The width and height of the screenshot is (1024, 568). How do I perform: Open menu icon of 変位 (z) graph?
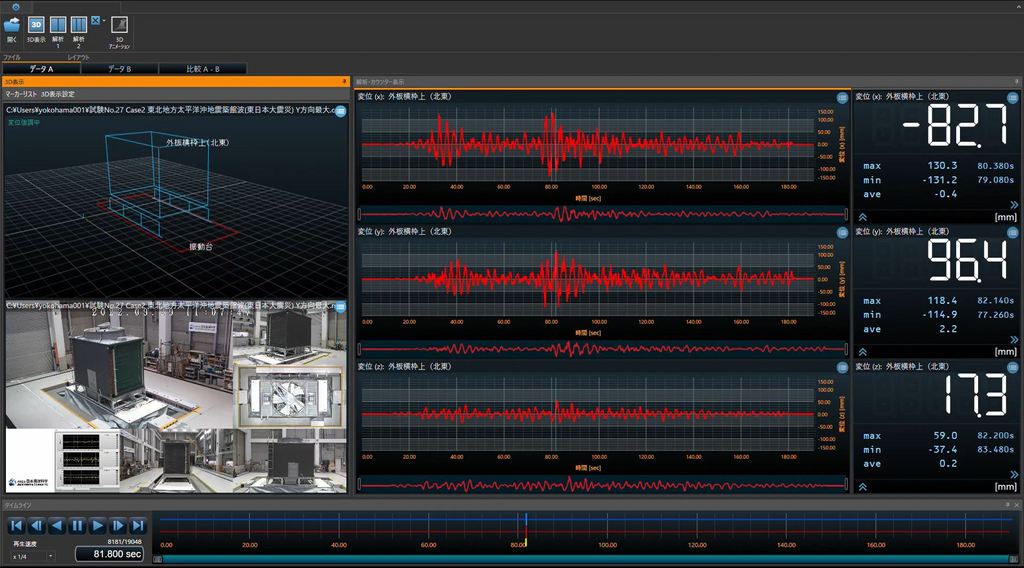(842, 368)
